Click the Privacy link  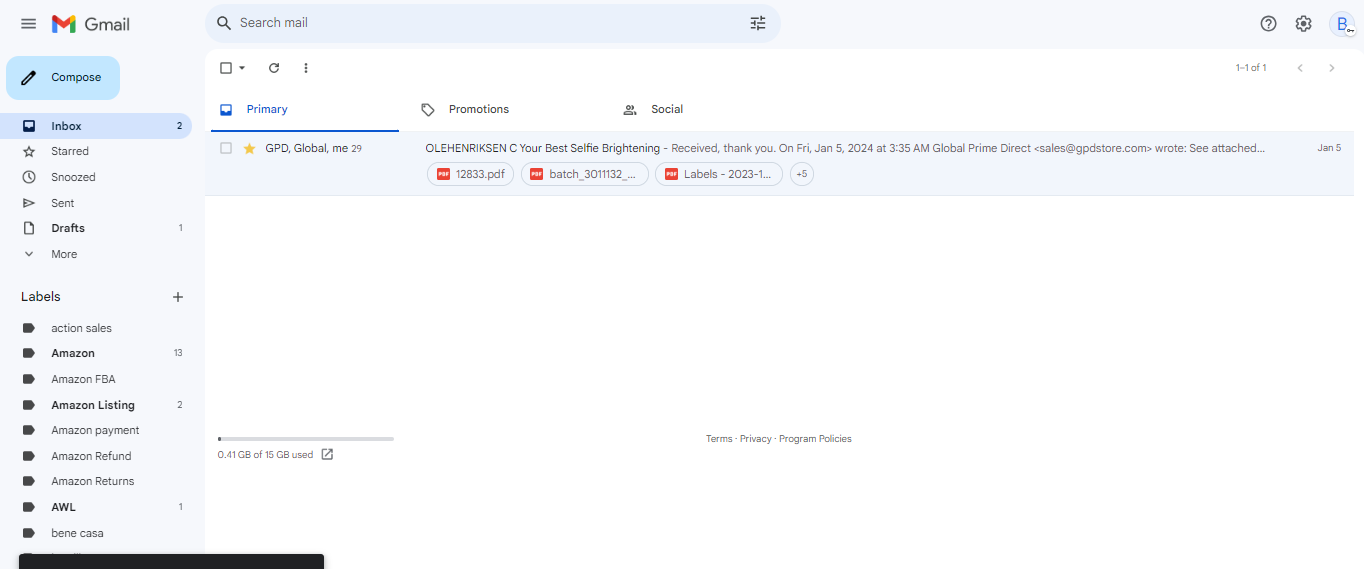(x=756, y=439)
